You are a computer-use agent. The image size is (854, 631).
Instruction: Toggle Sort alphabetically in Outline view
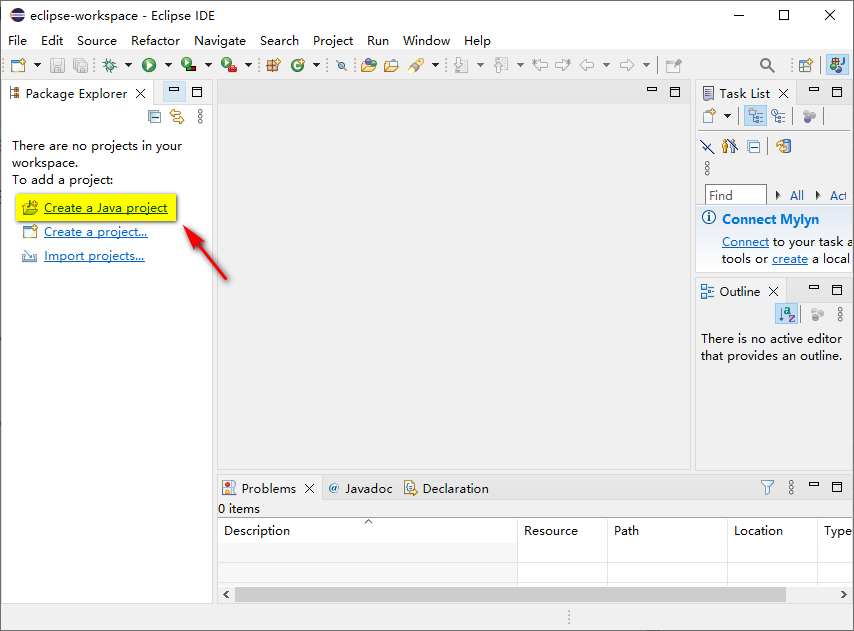(787, 314)
